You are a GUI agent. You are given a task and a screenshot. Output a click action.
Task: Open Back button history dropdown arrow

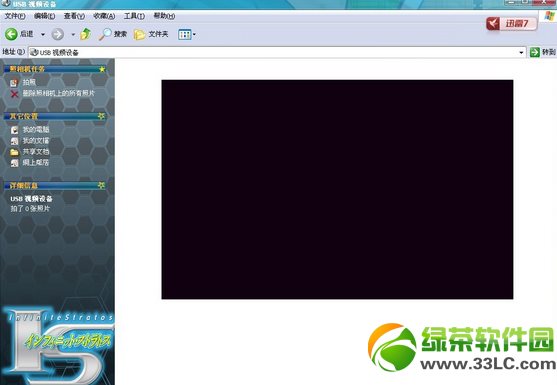point(43,34)
